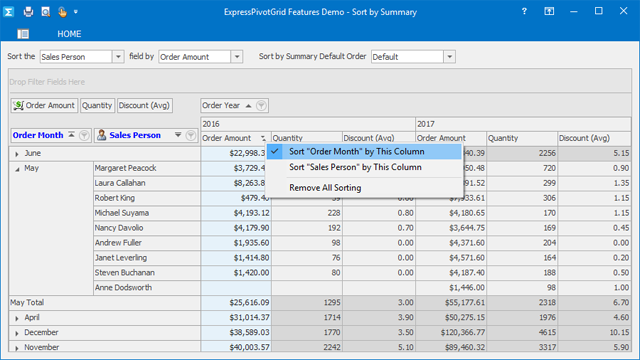
Task: Click the Order Amount data field header
Action: [44, 105]
